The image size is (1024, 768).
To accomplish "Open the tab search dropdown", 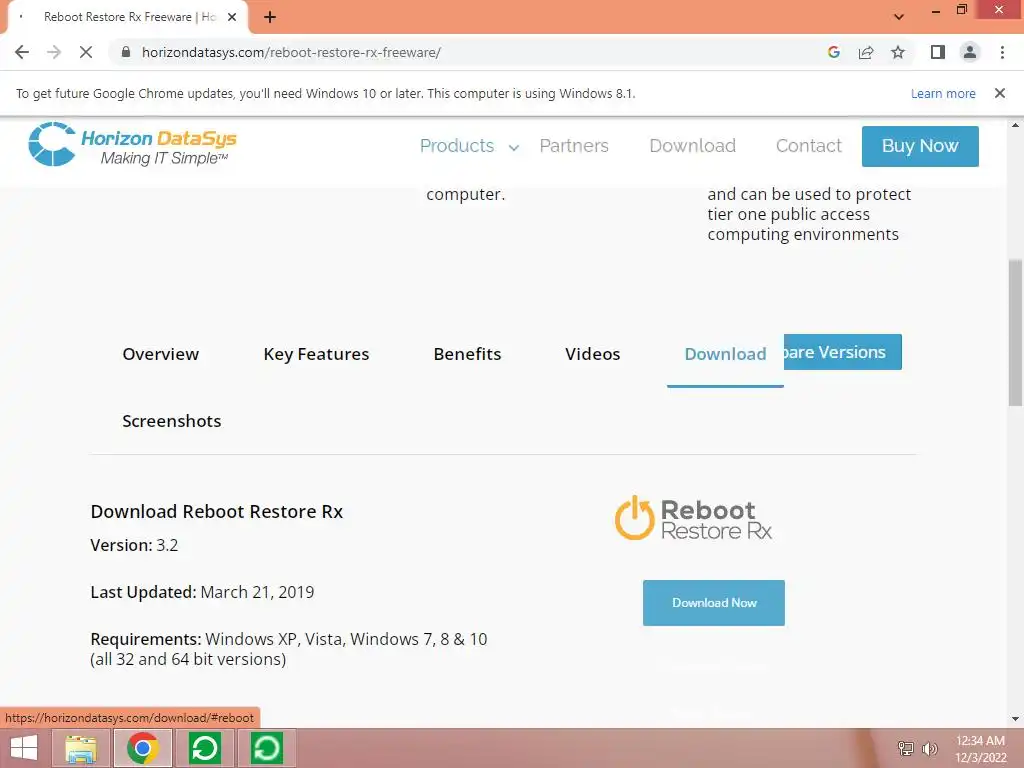I will pyautogui.click(x=899, y=17).
